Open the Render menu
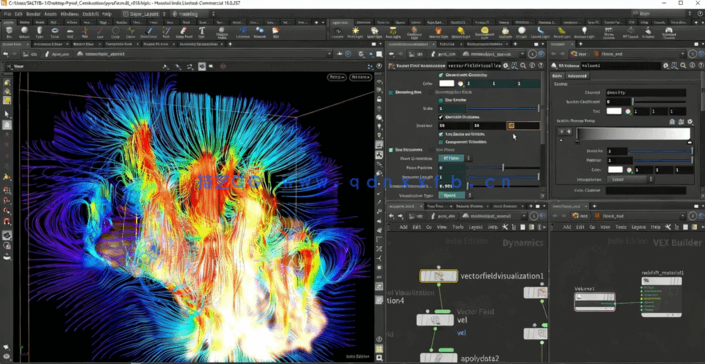The height and width of the screenshot is (364, 705). tap(33, 14)
